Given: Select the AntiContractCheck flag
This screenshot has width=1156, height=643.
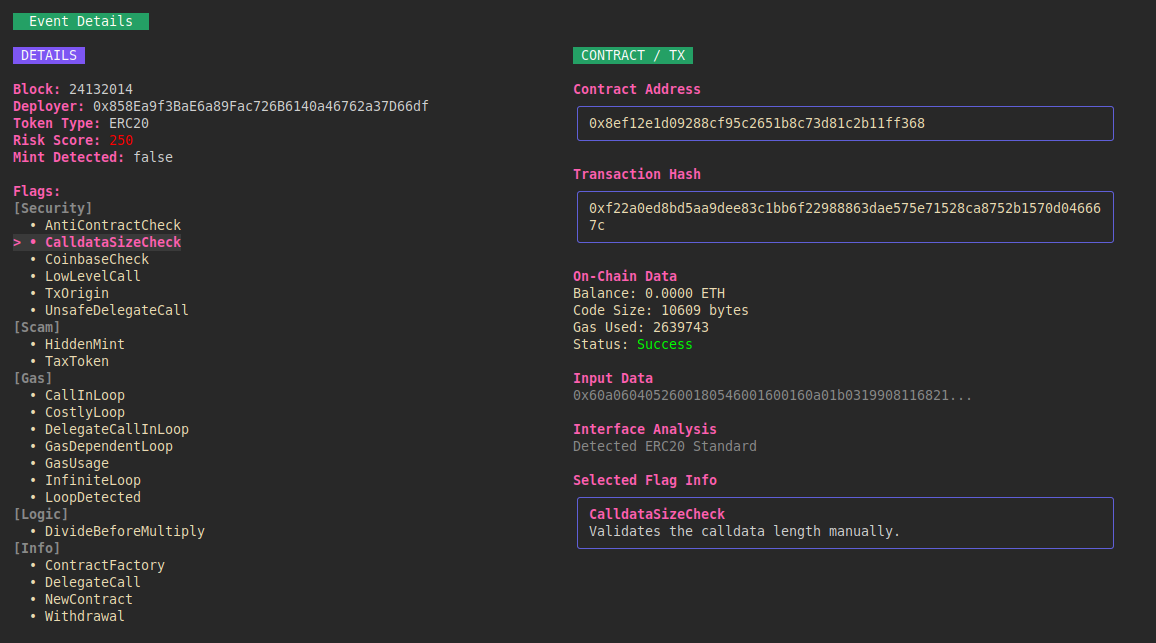Looking at the screenshot, I should click(x=112, y=225).
